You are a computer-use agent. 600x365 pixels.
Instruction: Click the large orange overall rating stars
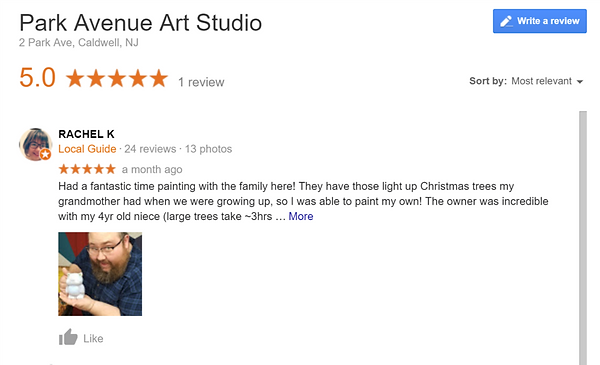pyautogui.click(x=117, y=78)
